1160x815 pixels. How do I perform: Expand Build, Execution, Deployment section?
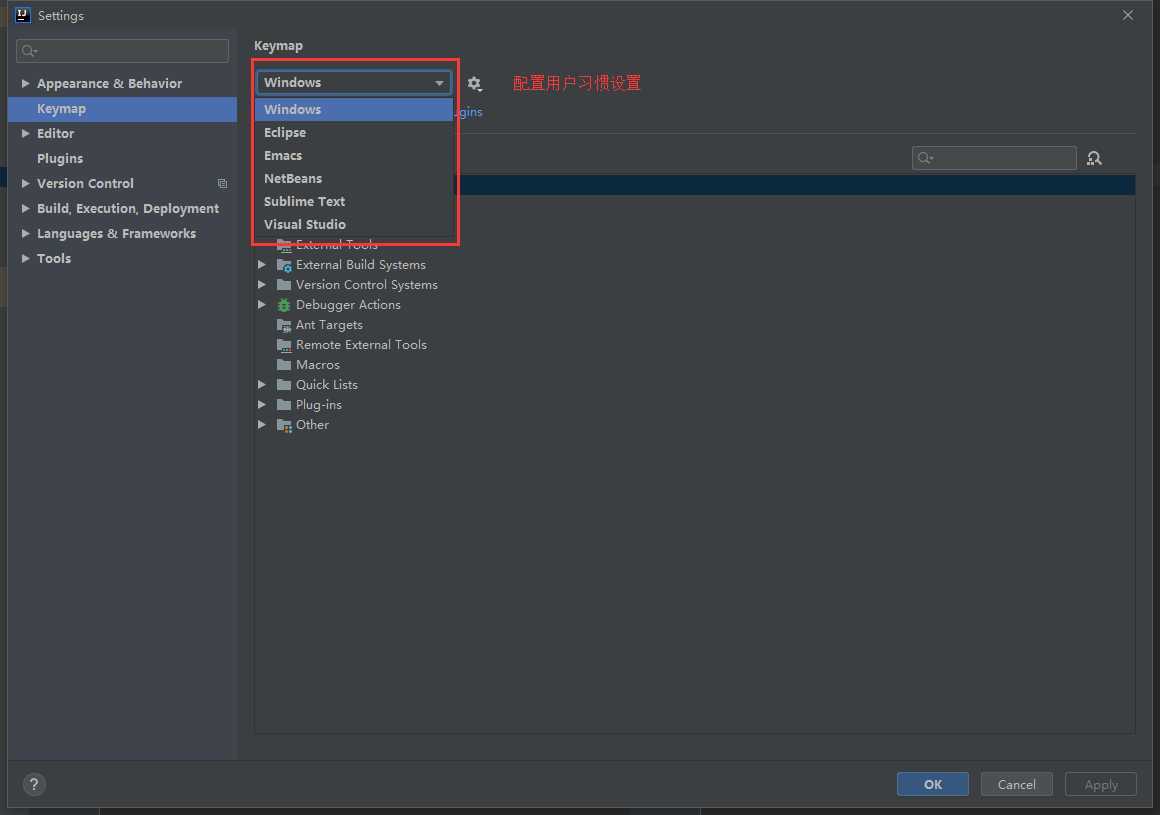[25, 209]
